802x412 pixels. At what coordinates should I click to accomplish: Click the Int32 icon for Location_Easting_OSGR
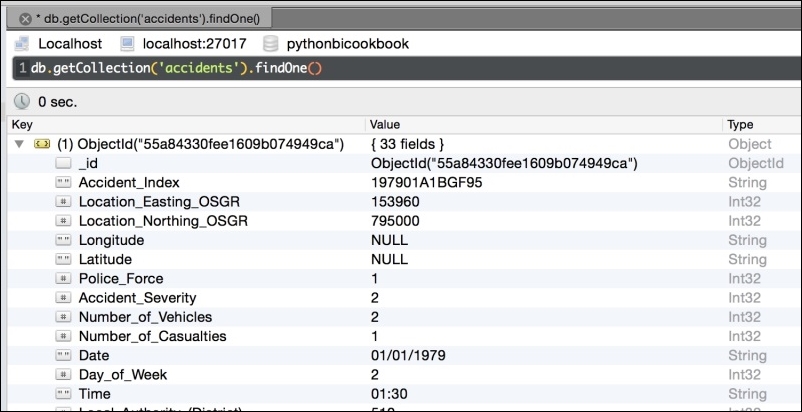coord(64,202)
